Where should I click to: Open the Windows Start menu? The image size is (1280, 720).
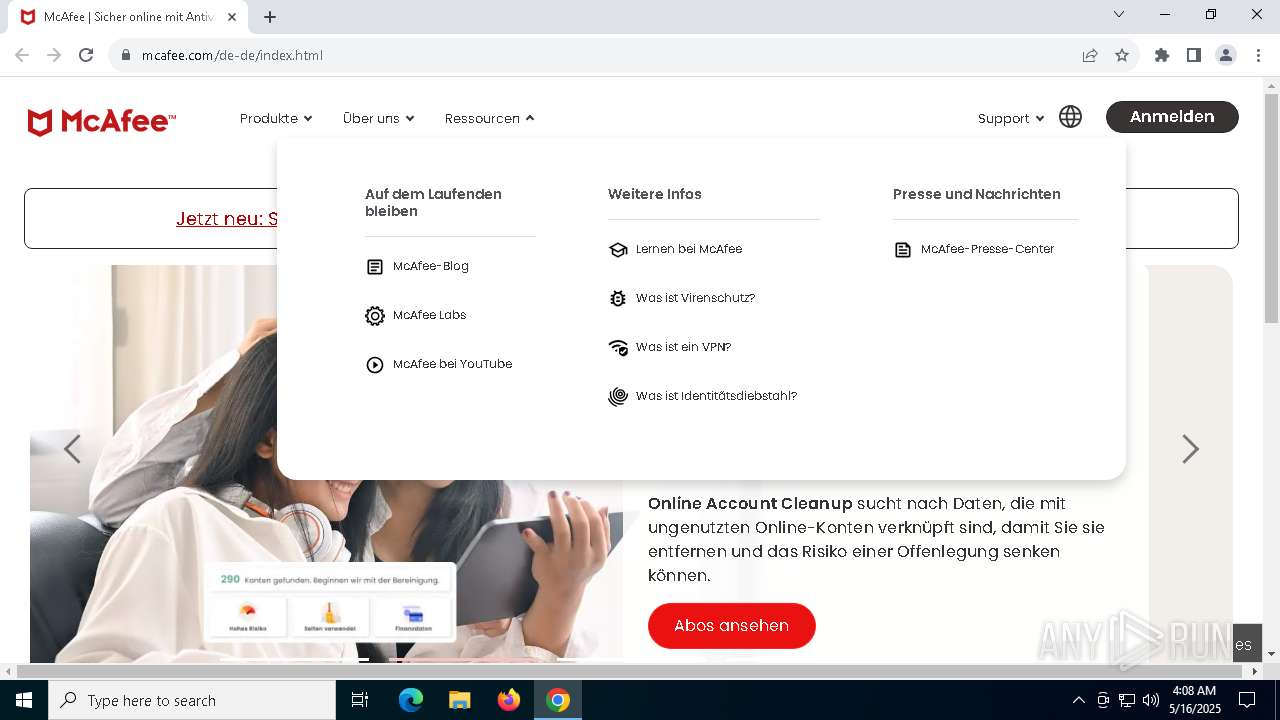pos(24,700)
